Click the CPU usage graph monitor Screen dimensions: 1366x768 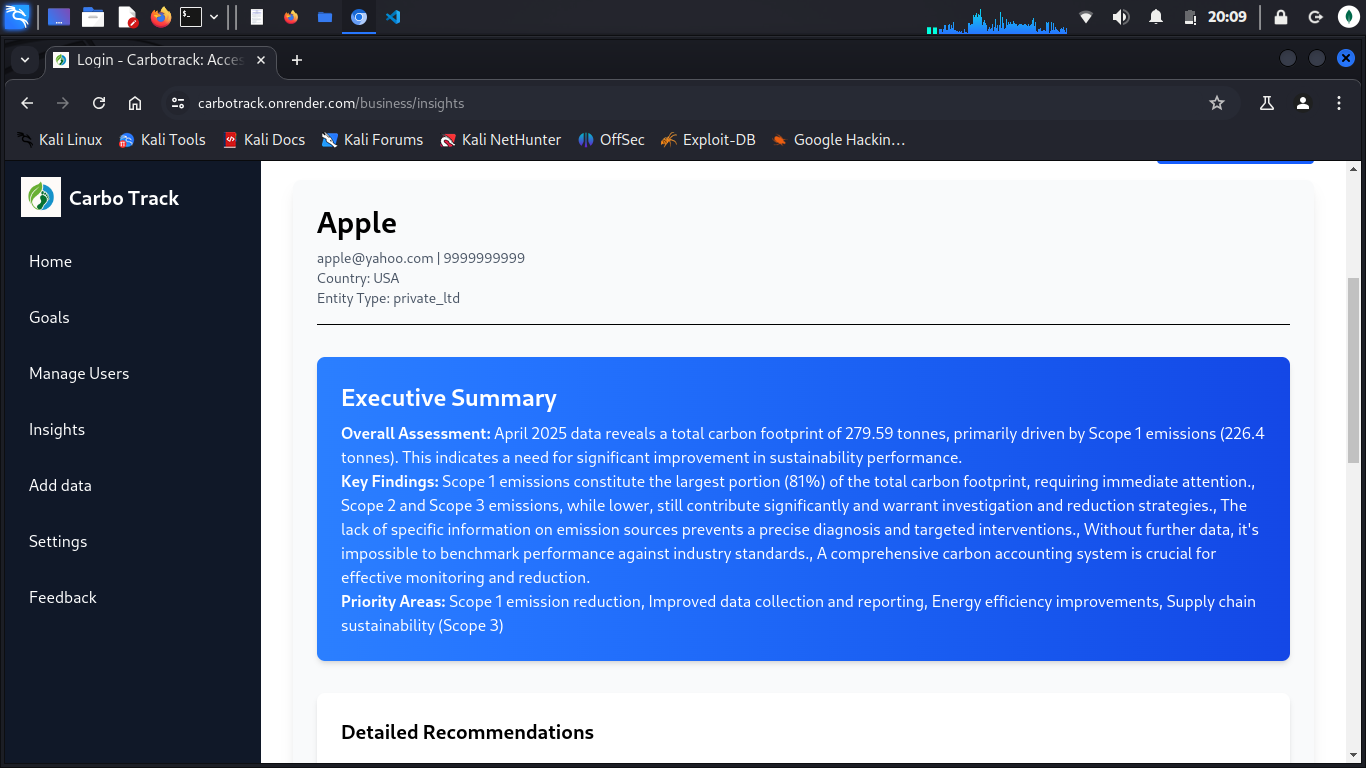click(996, 20)
